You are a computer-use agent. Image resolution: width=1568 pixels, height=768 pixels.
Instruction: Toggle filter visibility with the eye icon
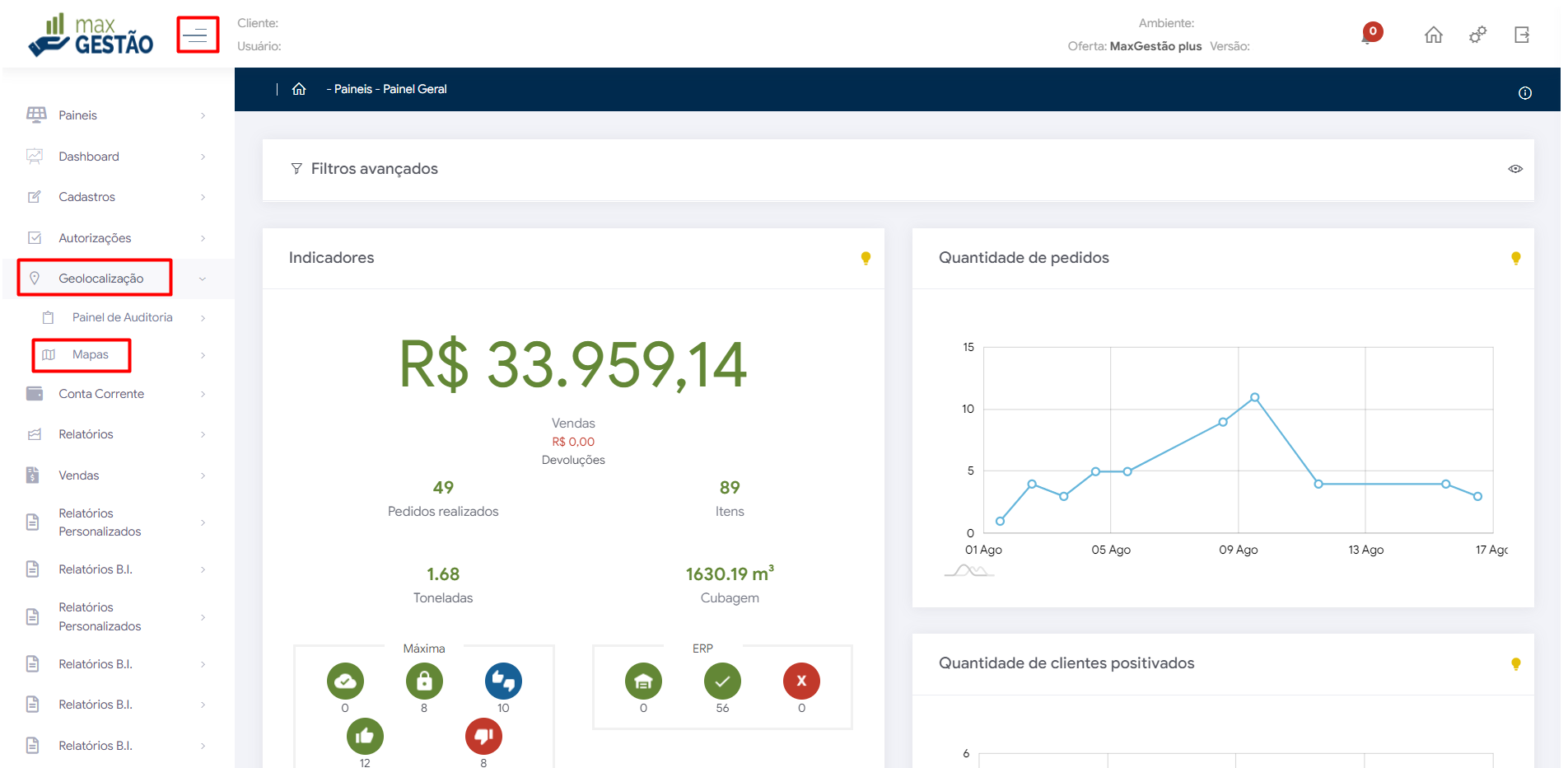pyautogui.click(x=1514, y=169)
